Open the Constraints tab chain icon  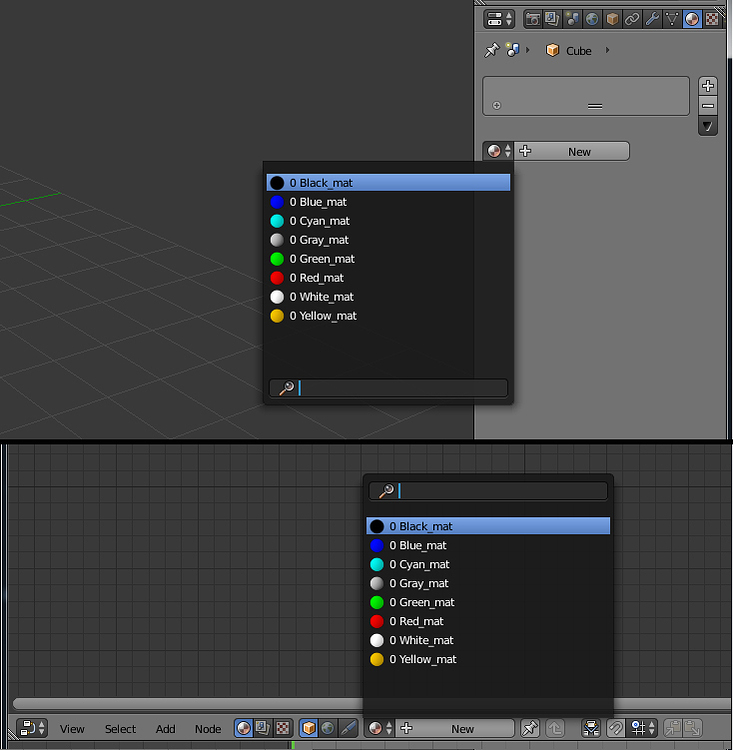click(632, 19)
